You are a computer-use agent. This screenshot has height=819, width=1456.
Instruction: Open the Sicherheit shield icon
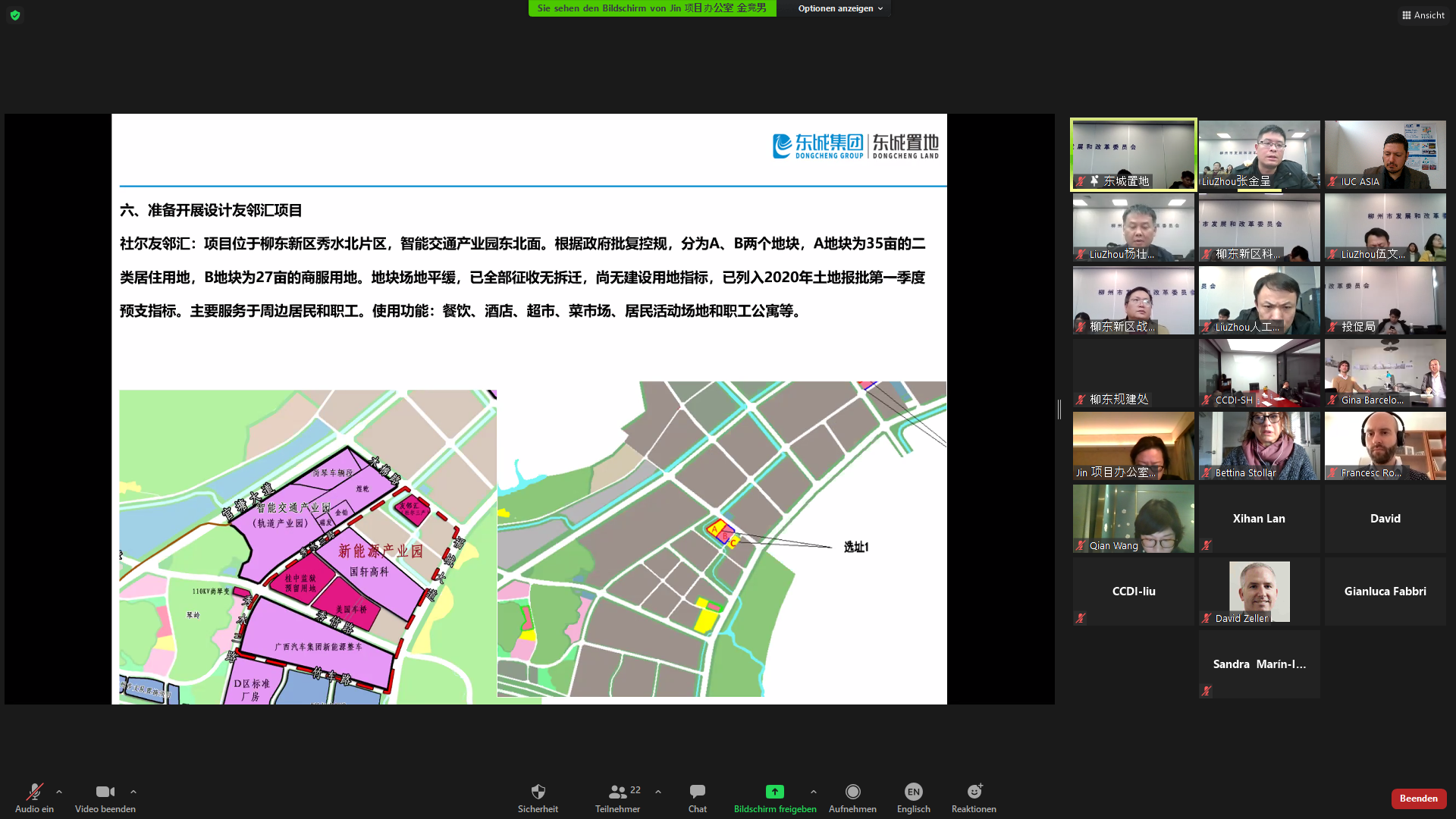(538, 792)
